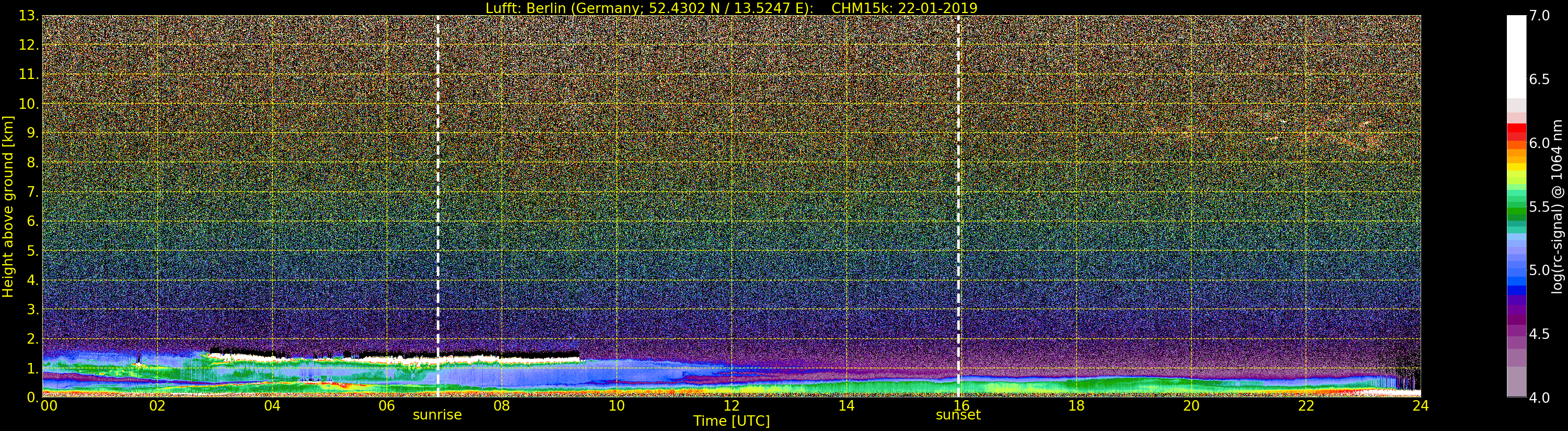Click the time axis tick label 00

click(49, 406)
